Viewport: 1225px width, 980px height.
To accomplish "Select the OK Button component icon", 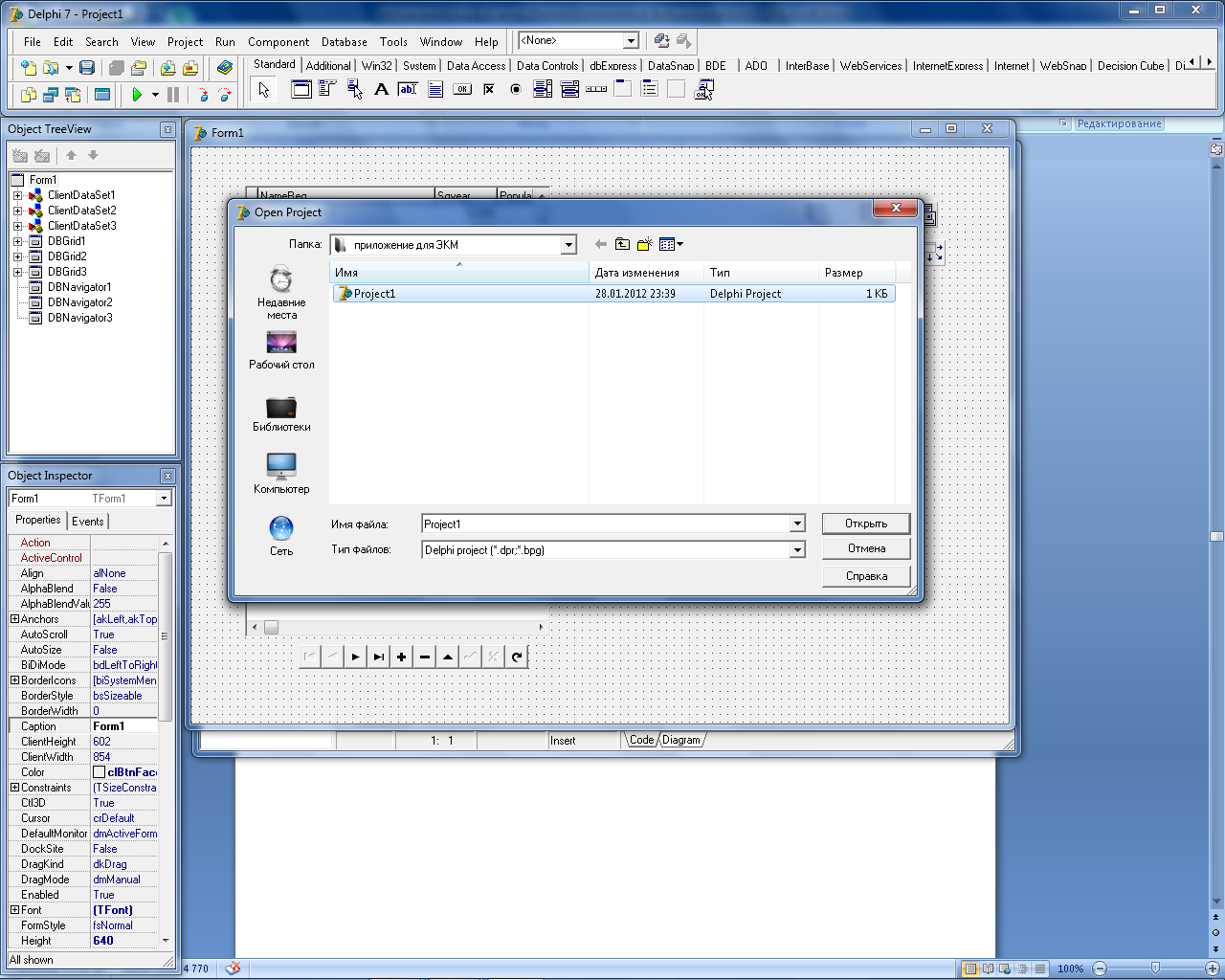I will coord(462,89).
